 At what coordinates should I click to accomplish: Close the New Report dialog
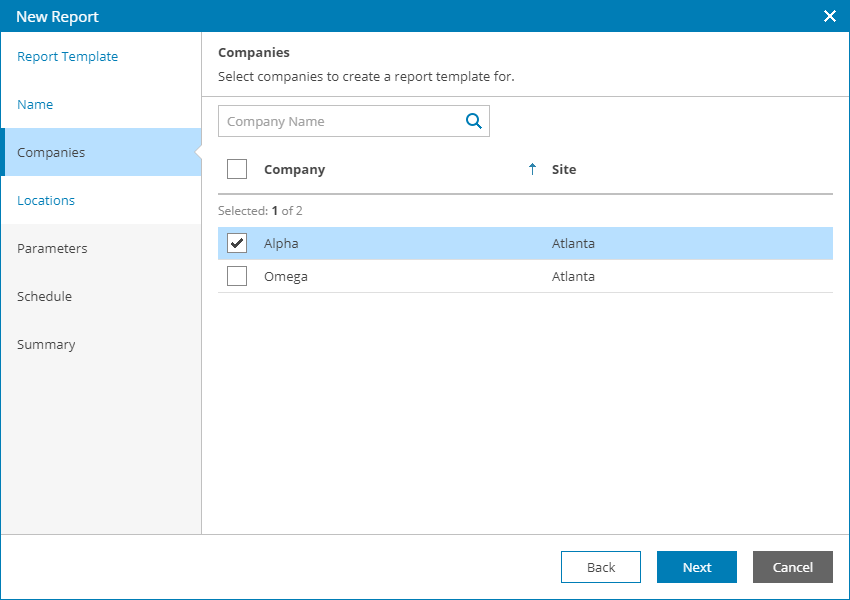pyautogui.click(x=829, y=16)
